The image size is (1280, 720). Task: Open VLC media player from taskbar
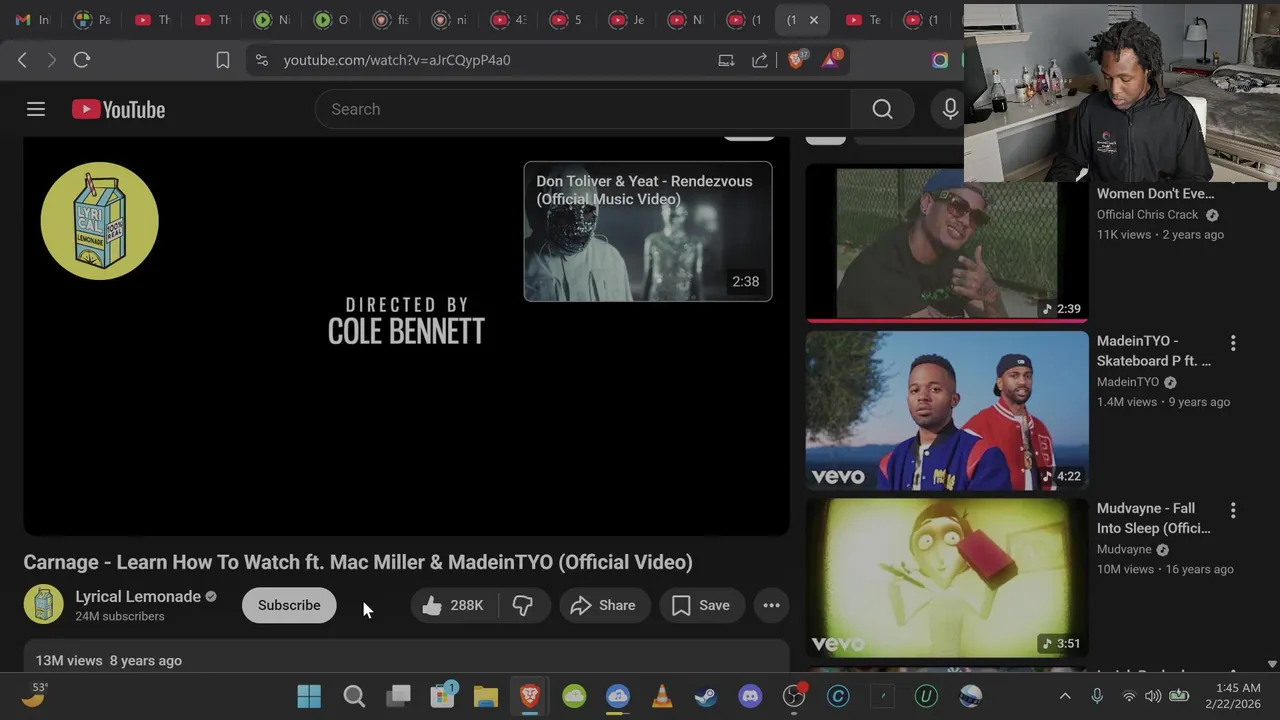(x=662, y=696)
